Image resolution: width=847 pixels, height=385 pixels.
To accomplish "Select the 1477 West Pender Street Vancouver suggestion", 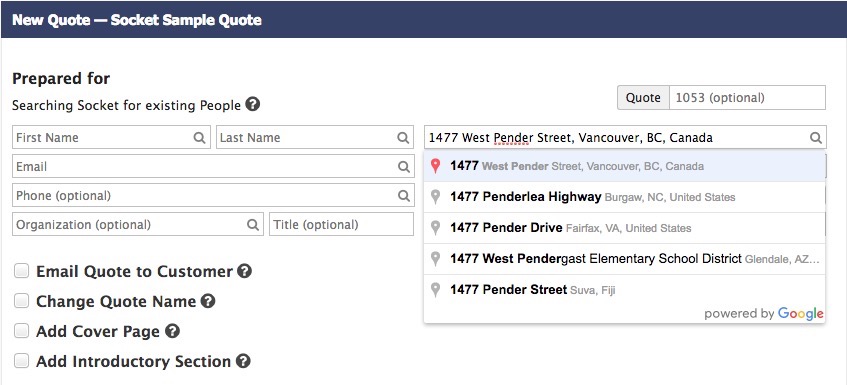I will tap(624, 166).
